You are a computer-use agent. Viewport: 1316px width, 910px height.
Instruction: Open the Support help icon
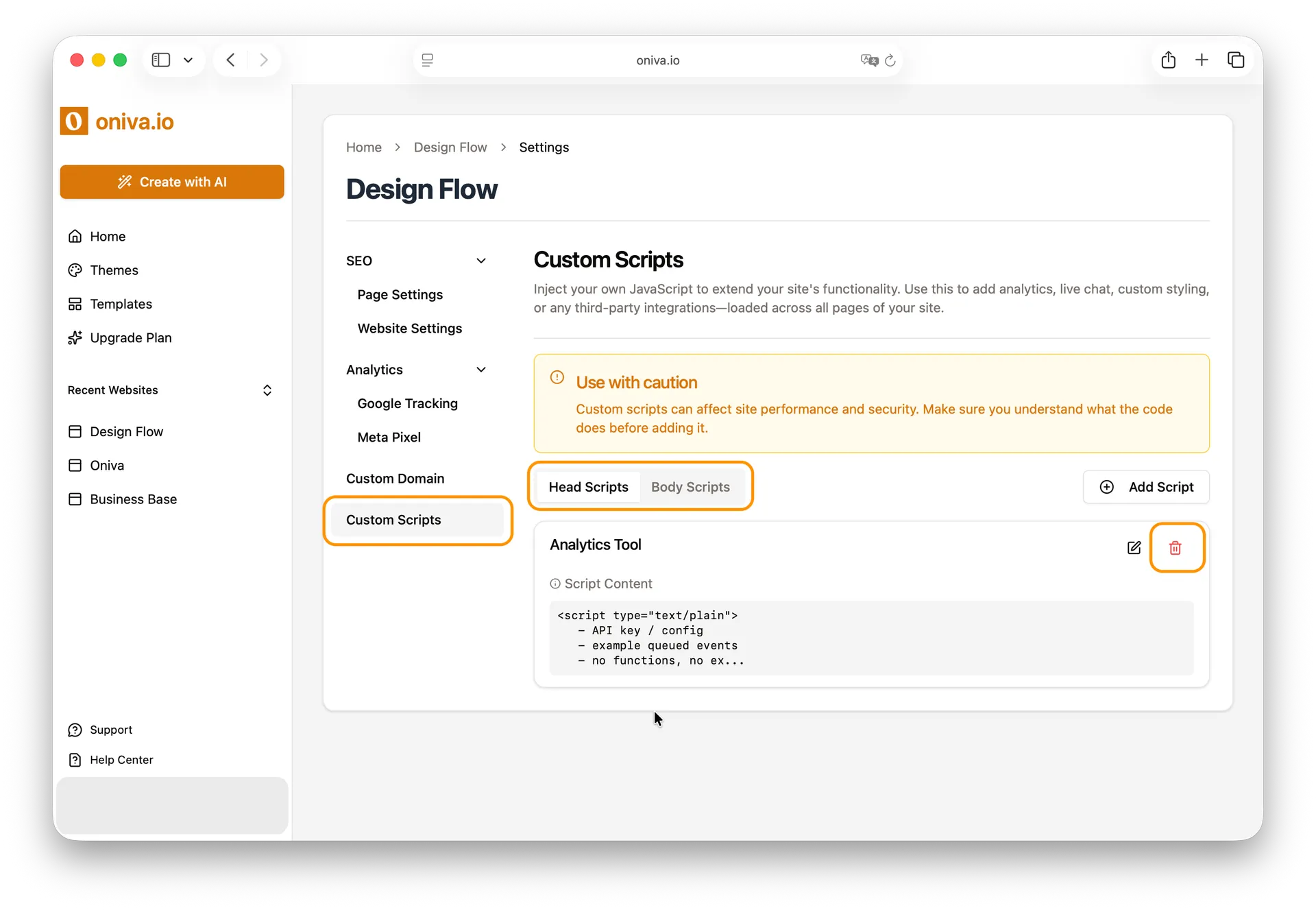pyautogui.click(x=75, y=730)
